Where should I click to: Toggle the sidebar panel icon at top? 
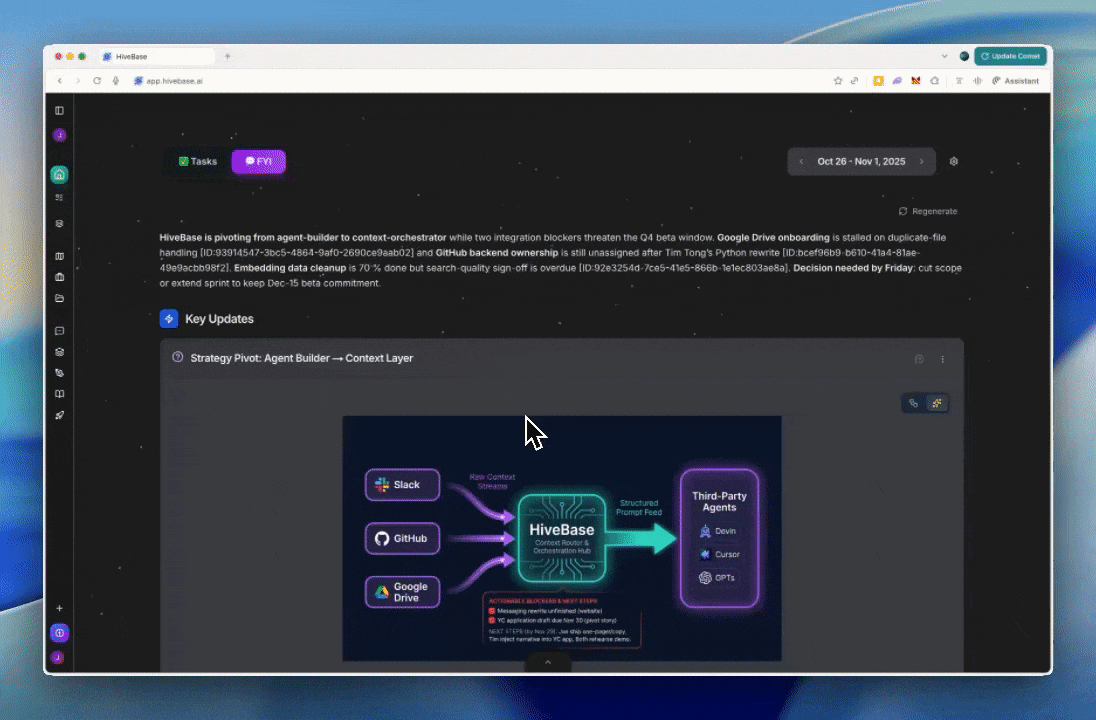(x=59, y=110)
